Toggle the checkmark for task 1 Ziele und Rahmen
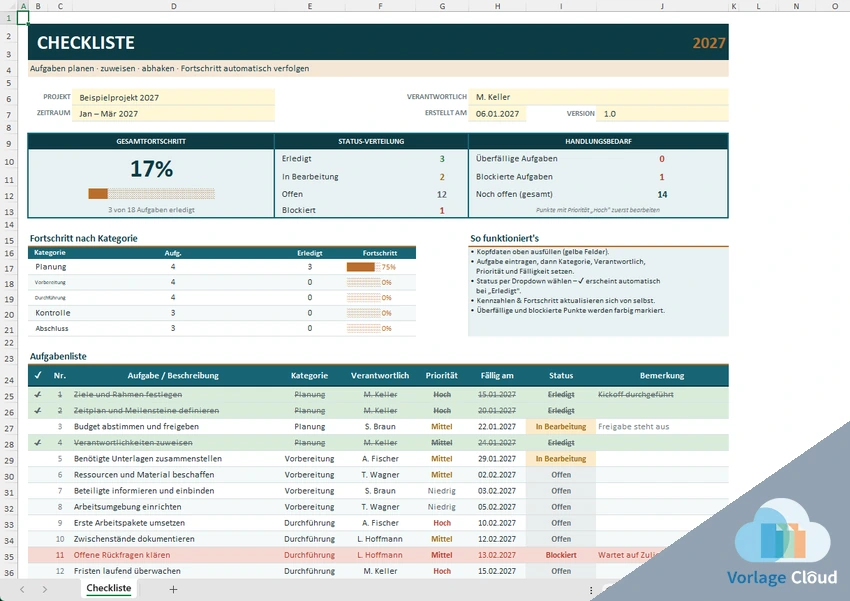 [38, 395]
